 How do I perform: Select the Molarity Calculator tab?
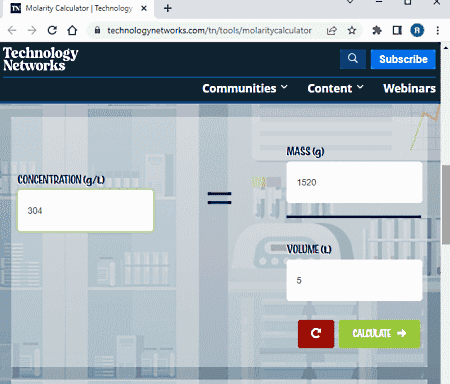click(x=78, y=9)
